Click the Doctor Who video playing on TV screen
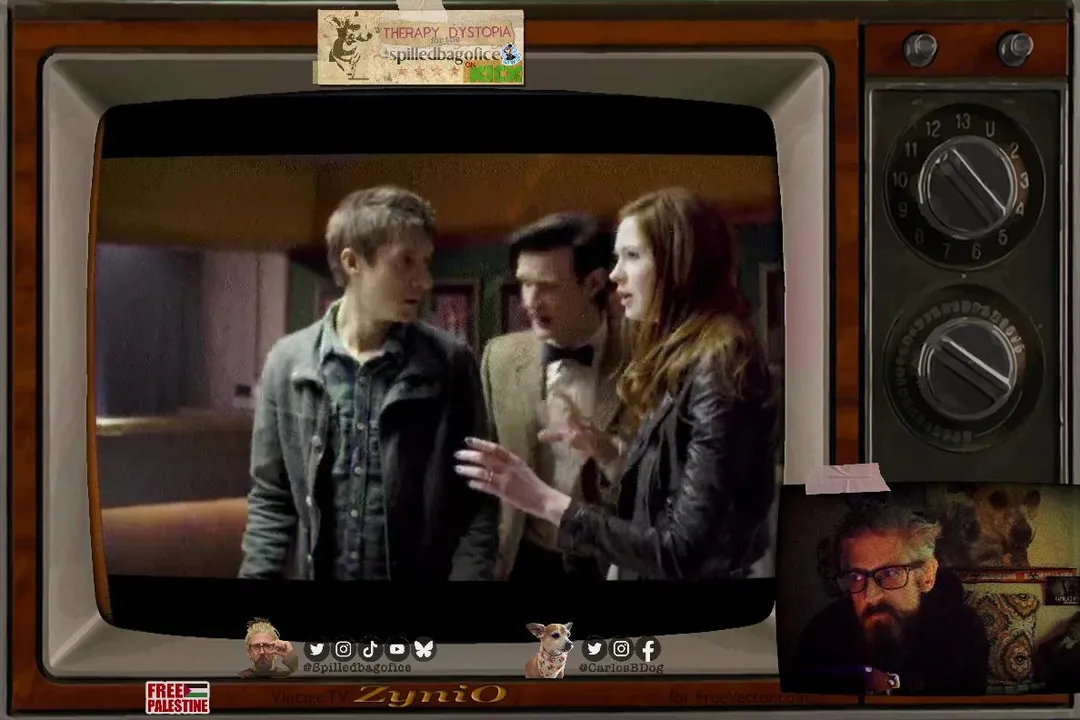The image size is (1080, 720). click(x=439, y=367)
